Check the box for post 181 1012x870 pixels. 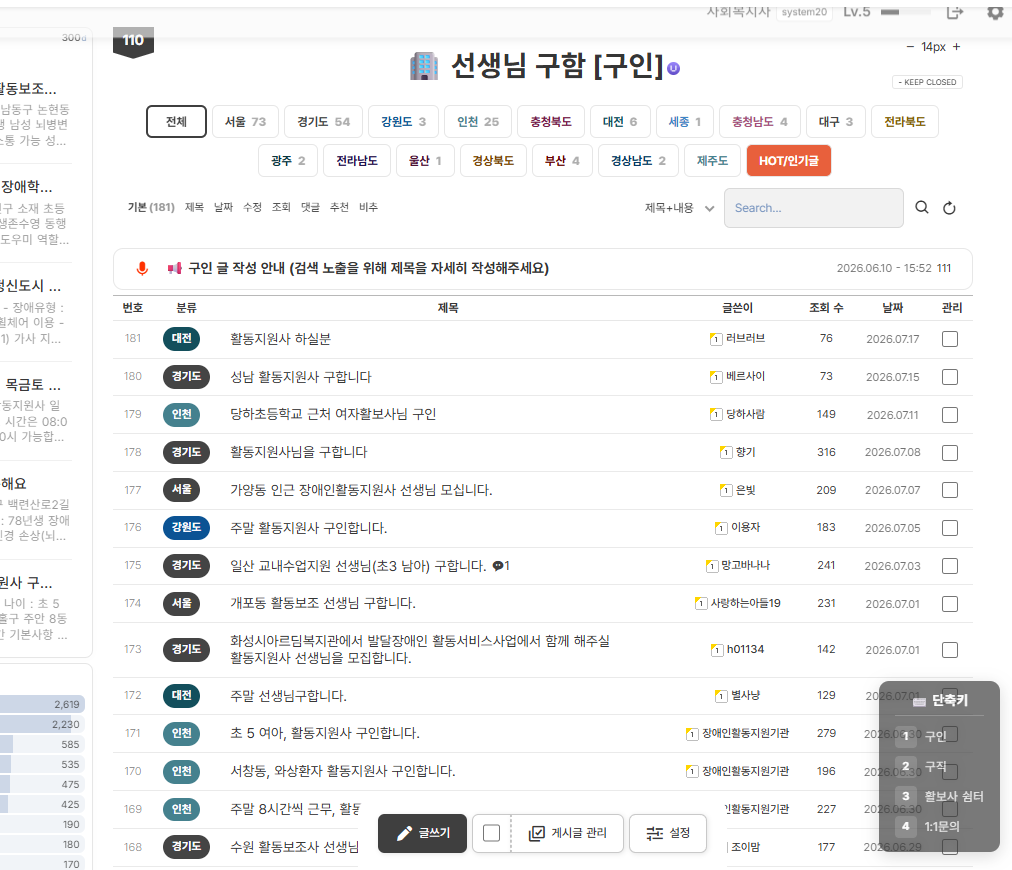pos(949,339)
